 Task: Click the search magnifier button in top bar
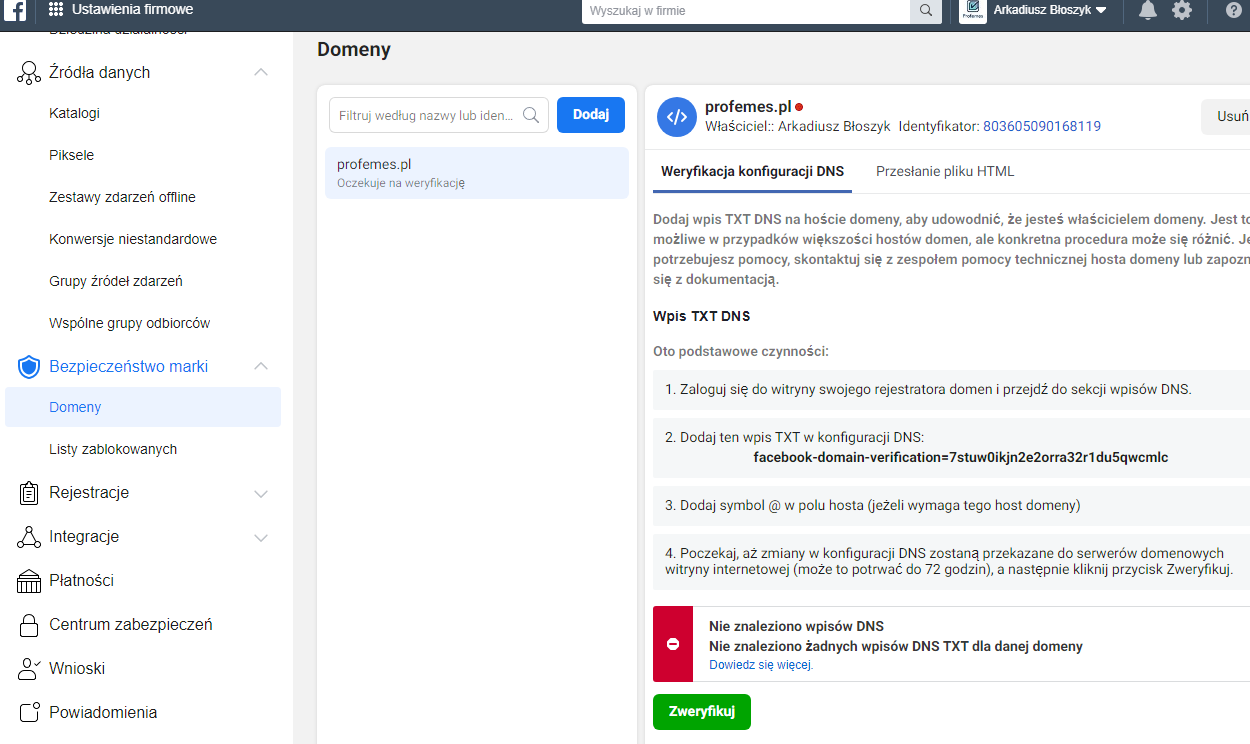click(926, 11)
